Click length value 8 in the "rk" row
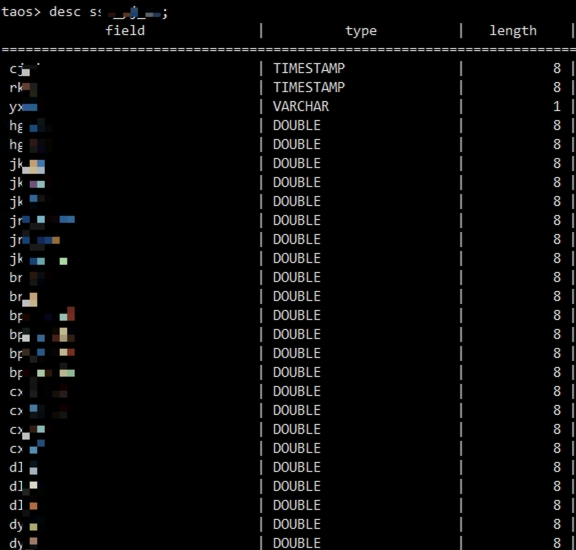576x550 pixels. pos(557,87)
